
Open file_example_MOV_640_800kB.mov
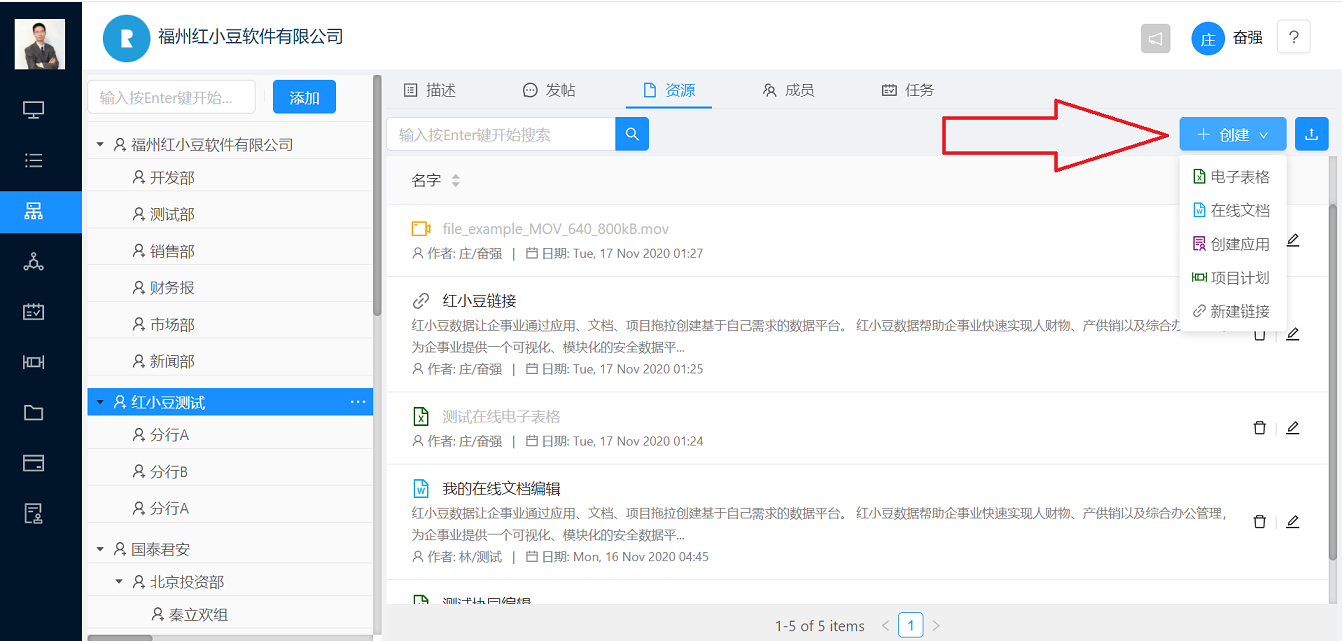pyautogui.click(x=555, y=229)
